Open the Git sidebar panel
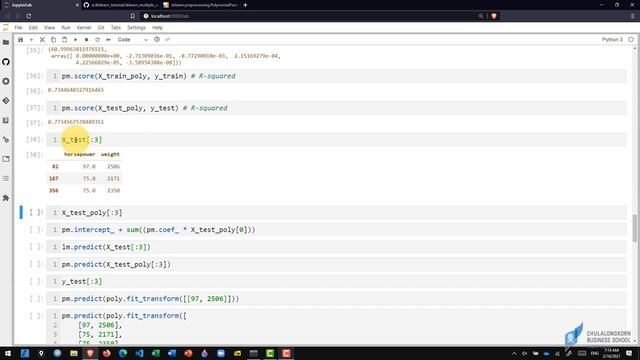This screenshot has width=640, height=360. coord(6,100)
